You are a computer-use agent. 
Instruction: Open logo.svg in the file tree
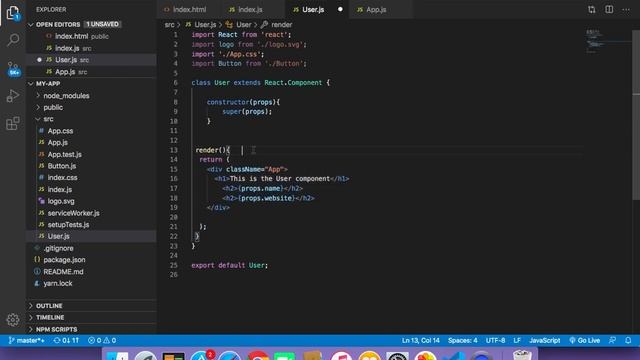tap(61, 201)
